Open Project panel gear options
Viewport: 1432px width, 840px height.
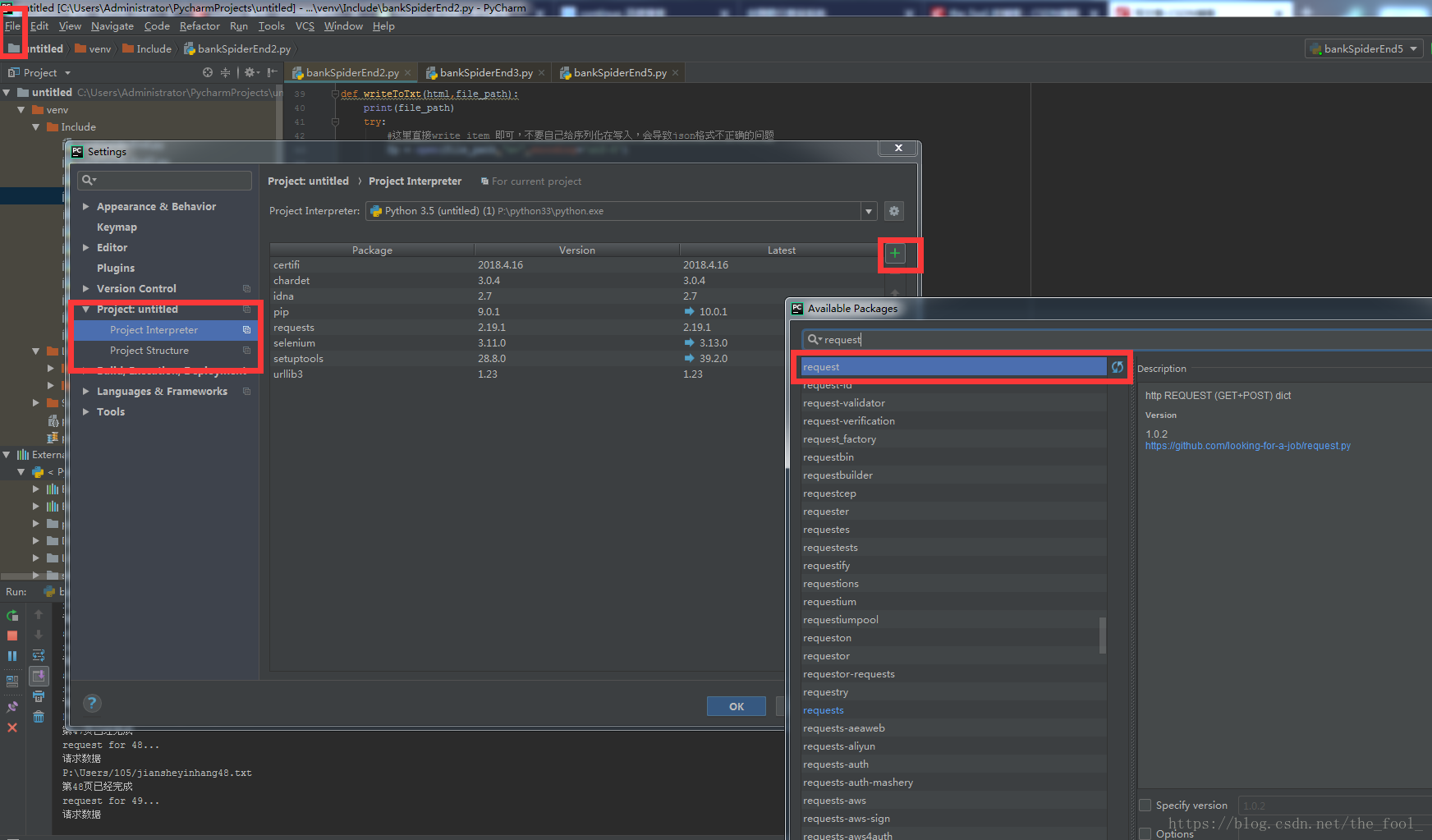click(251, 72)
